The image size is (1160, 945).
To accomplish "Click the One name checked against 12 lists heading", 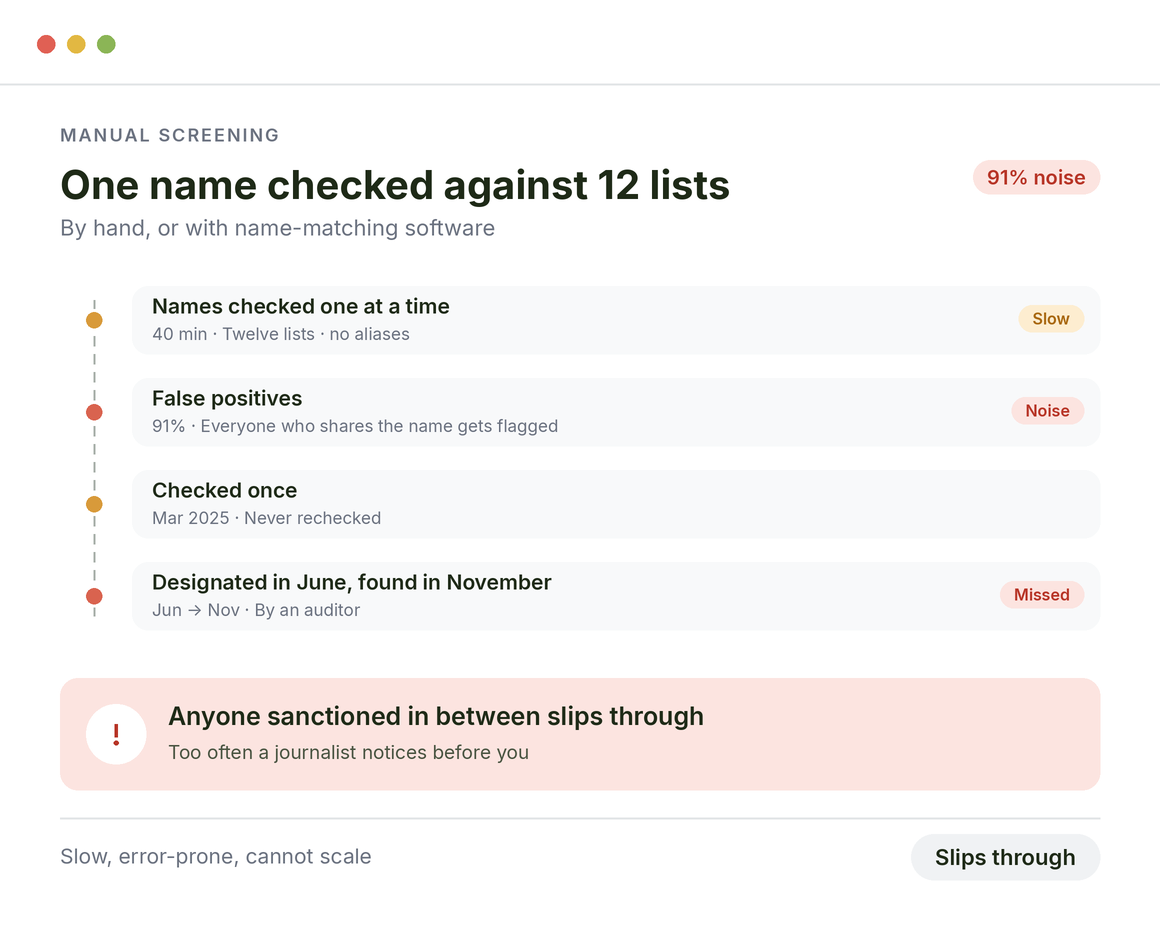I will tap(394, 185).
